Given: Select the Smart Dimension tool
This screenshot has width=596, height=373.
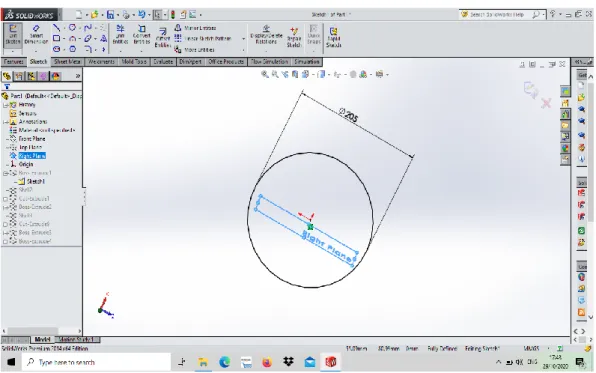Looking at the screenshot, I should 36,35.
